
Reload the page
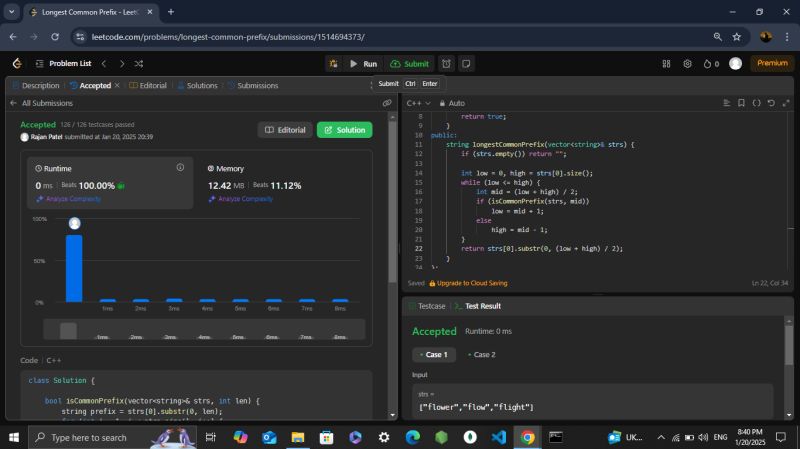(55, 37)
